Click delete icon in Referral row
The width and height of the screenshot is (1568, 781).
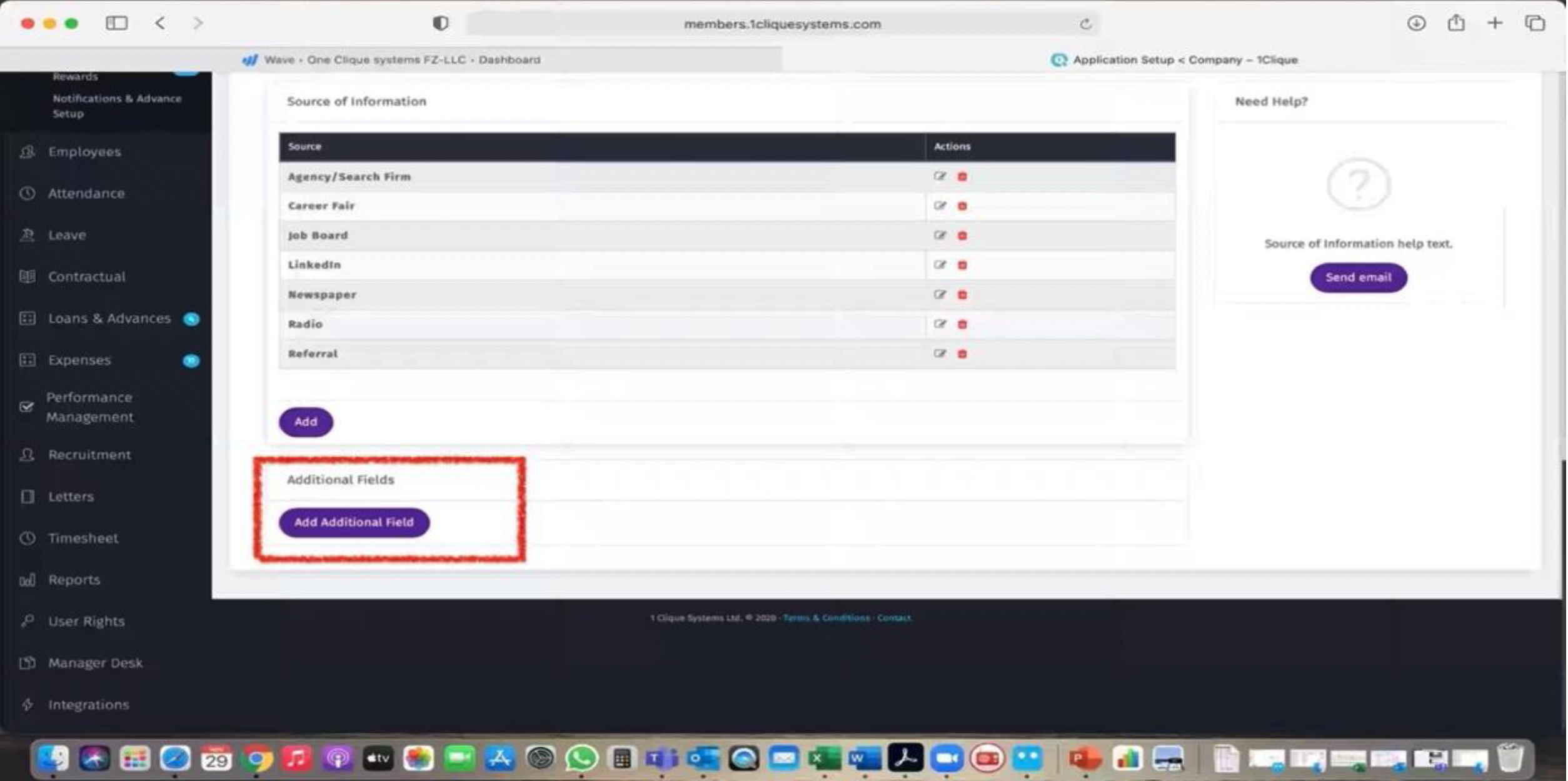963,354
